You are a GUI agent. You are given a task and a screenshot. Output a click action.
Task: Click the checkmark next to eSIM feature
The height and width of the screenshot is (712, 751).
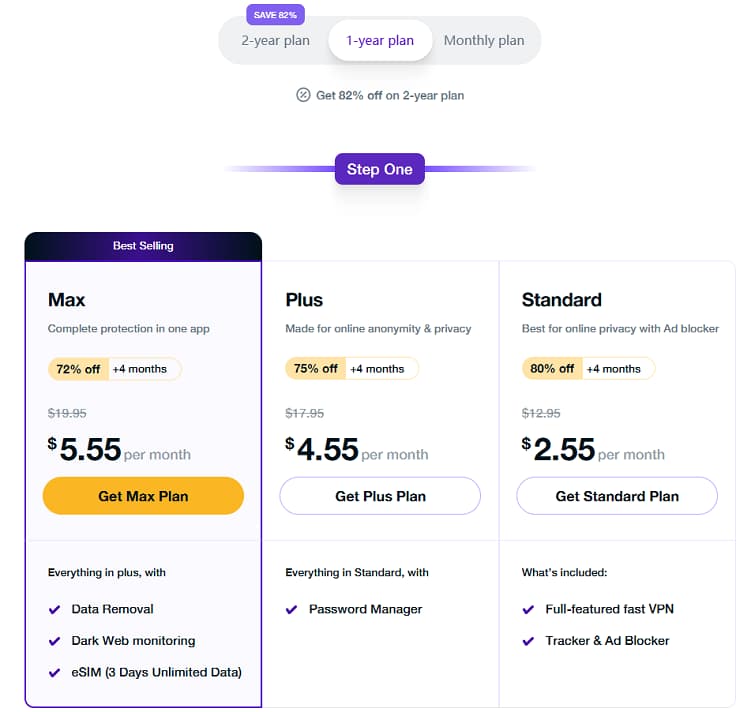pos(54,672)
